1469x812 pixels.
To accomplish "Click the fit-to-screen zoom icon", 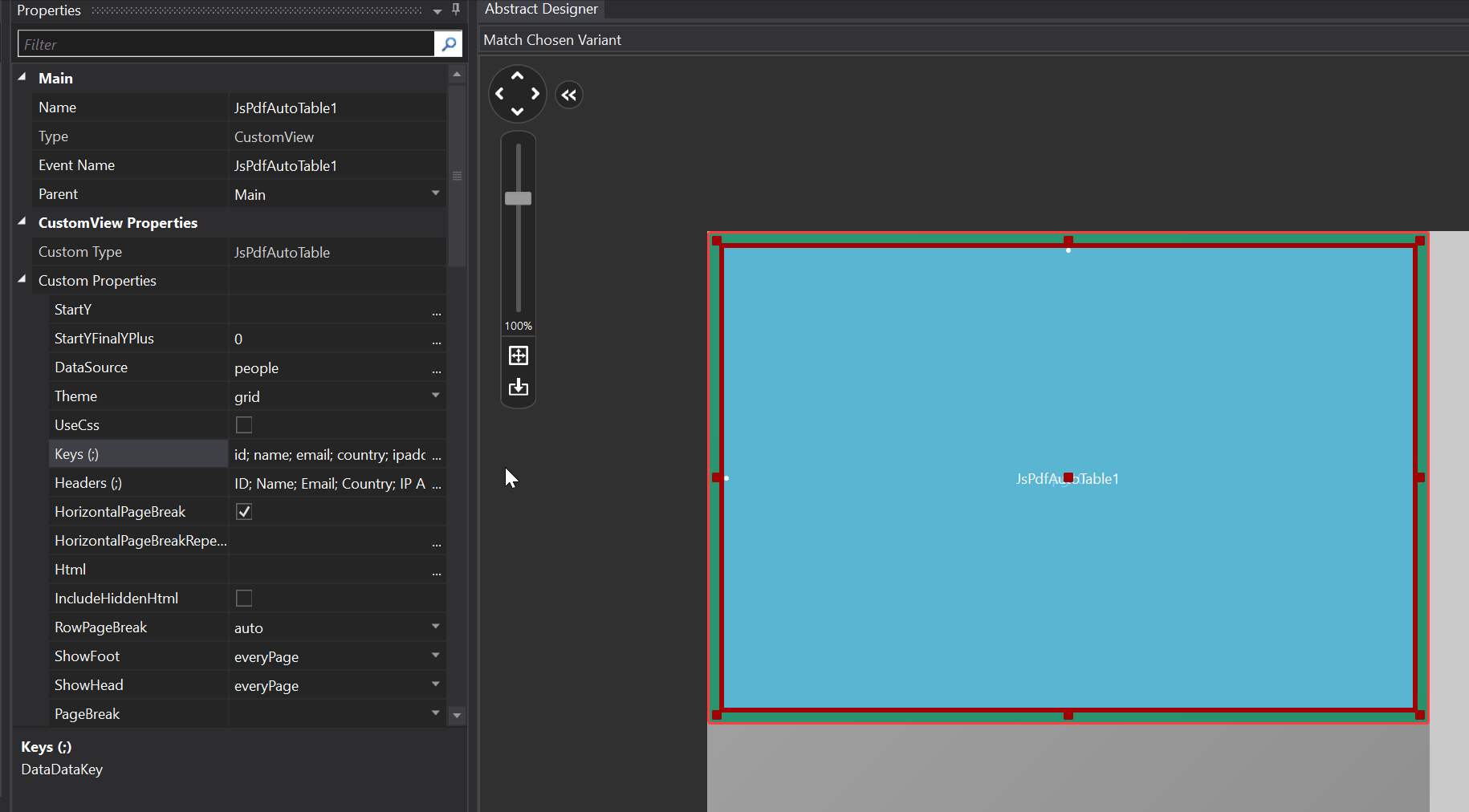I will click(519, 355).
